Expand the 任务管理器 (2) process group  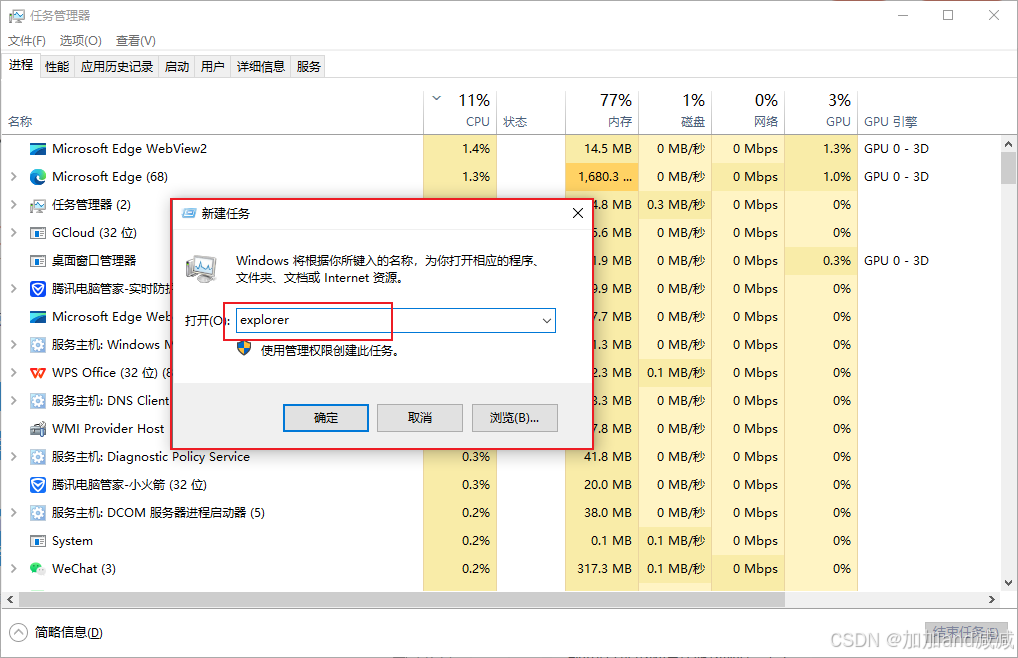click(14, 204)
